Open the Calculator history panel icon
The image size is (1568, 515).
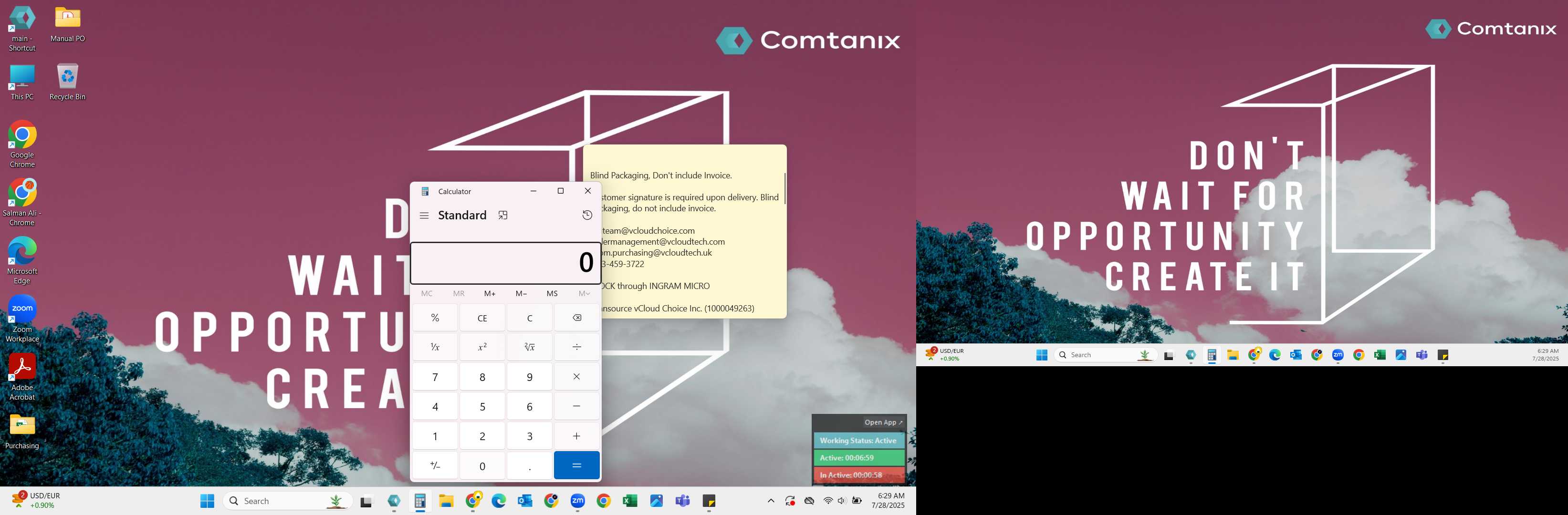coord(587,215)
